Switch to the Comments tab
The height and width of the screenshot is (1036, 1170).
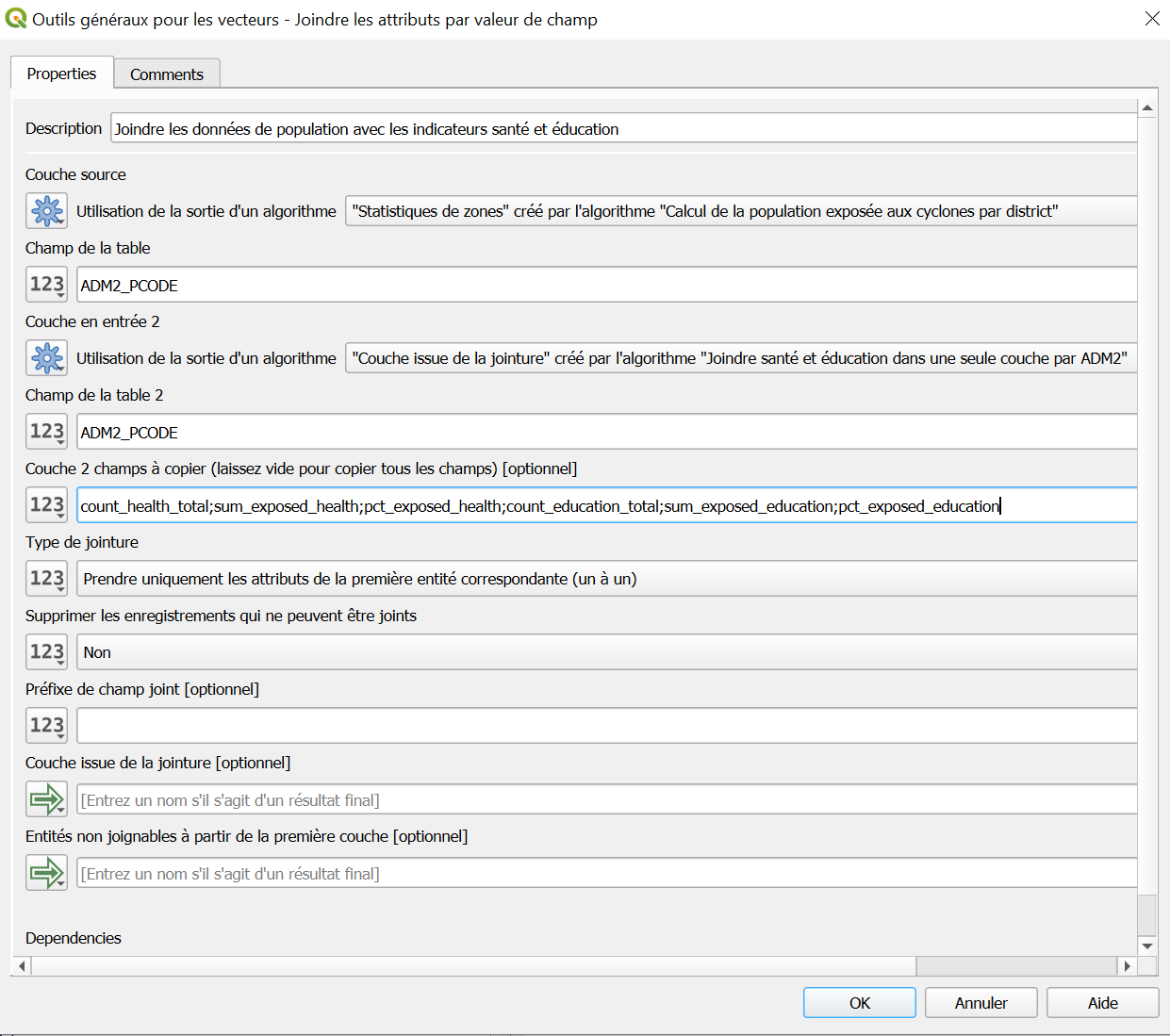coord(167,74)
